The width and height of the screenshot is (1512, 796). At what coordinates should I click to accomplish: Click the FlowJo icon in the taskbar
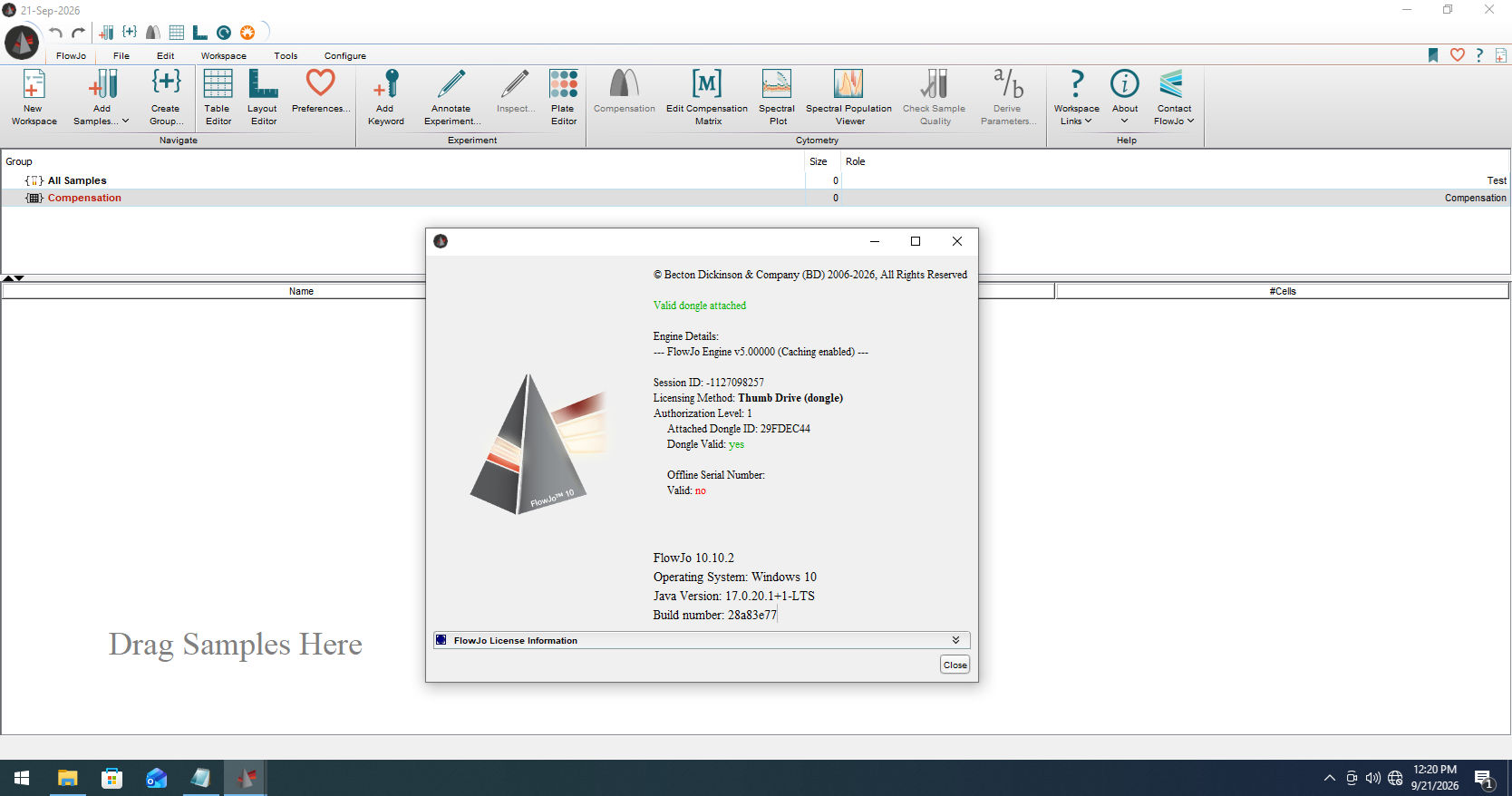coord(245,778)
